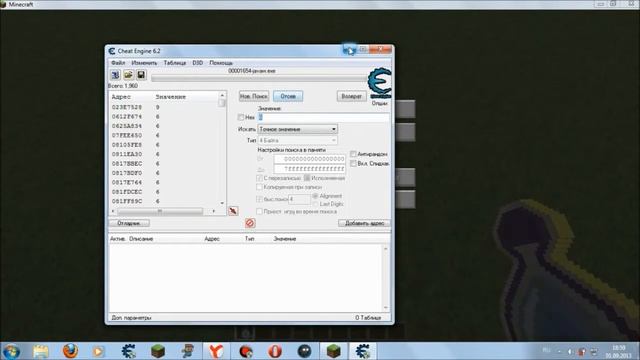This screenshot has width=640, height=360.
Task: Click the fast scan alignment value field
Action: tap(299, 199)
